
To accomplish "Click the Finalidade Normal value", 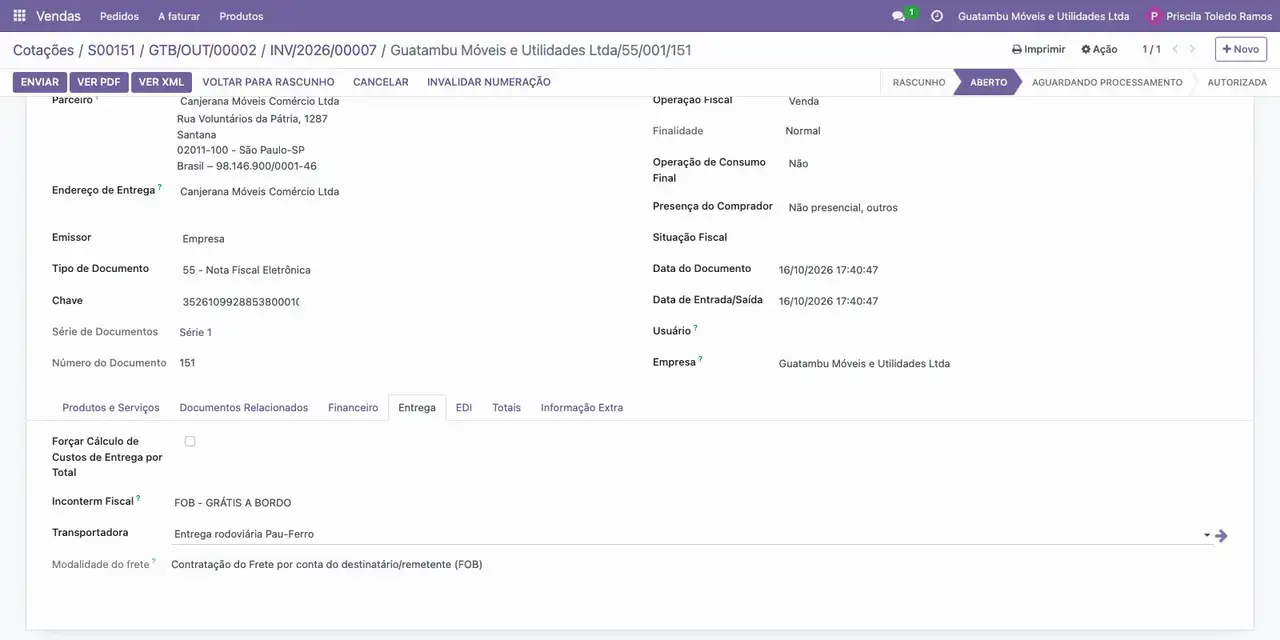I will (x=802, y=131).
